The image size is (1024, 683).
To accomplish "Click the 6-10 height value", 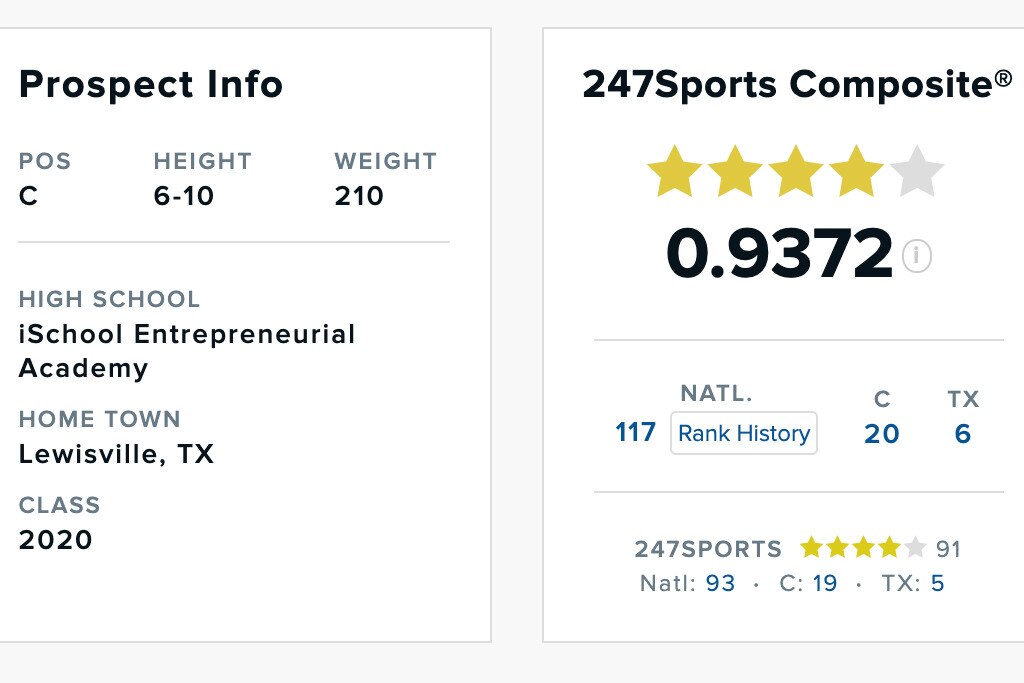I will (x=184, y=196).
